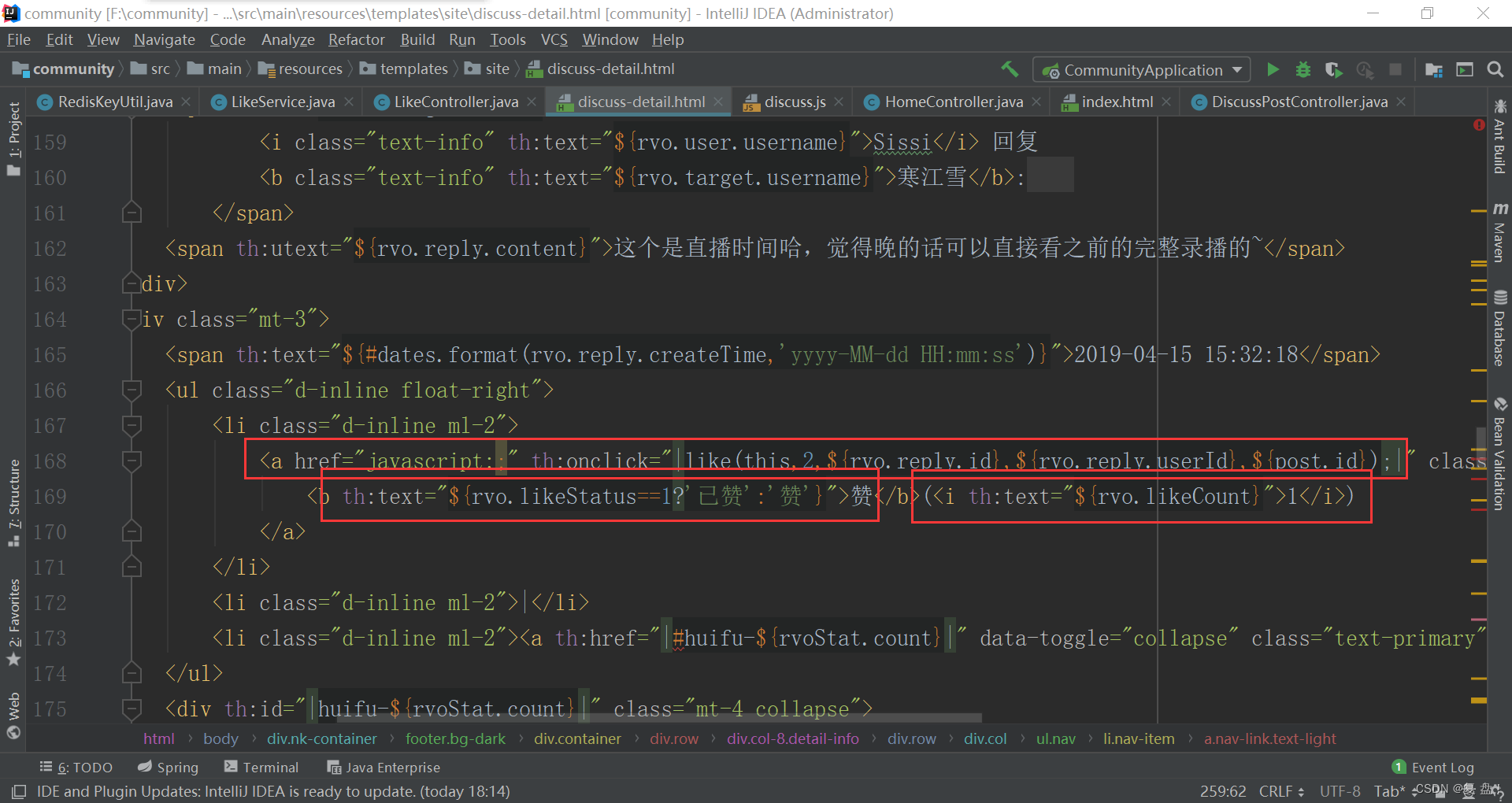Open Project Structure icon in the toolbar
The image size is (1512, 803).
[1433, 69]
